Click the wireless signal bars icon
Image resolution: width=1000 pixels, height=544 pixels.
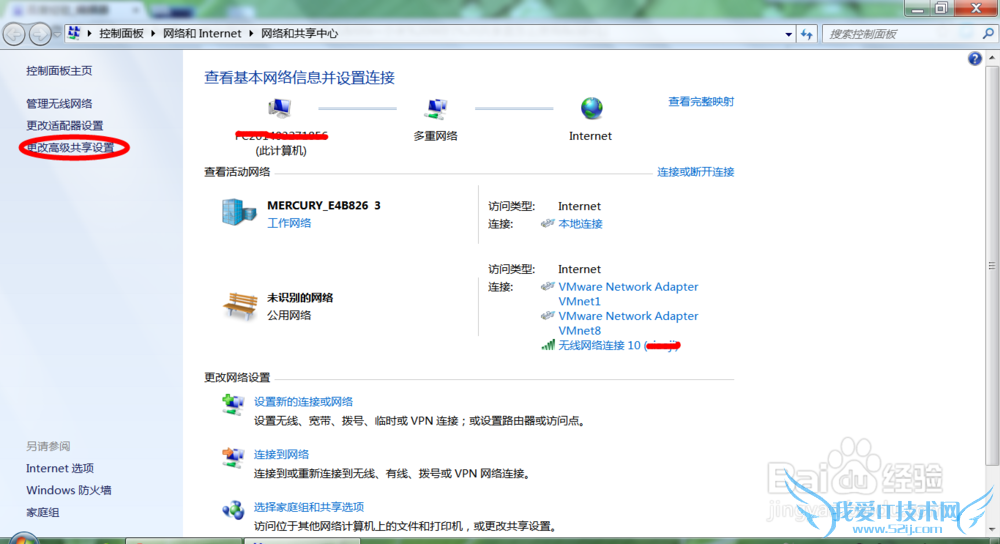[548, 345]
